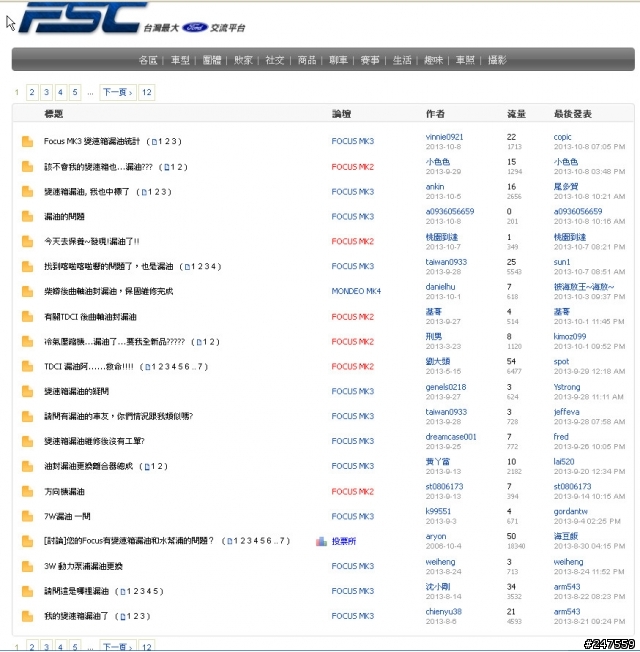Open FOCUS MK2 forum in 方向機漏油 row
The width and height of the screenshot is (640, 652).
coord(353,491)
